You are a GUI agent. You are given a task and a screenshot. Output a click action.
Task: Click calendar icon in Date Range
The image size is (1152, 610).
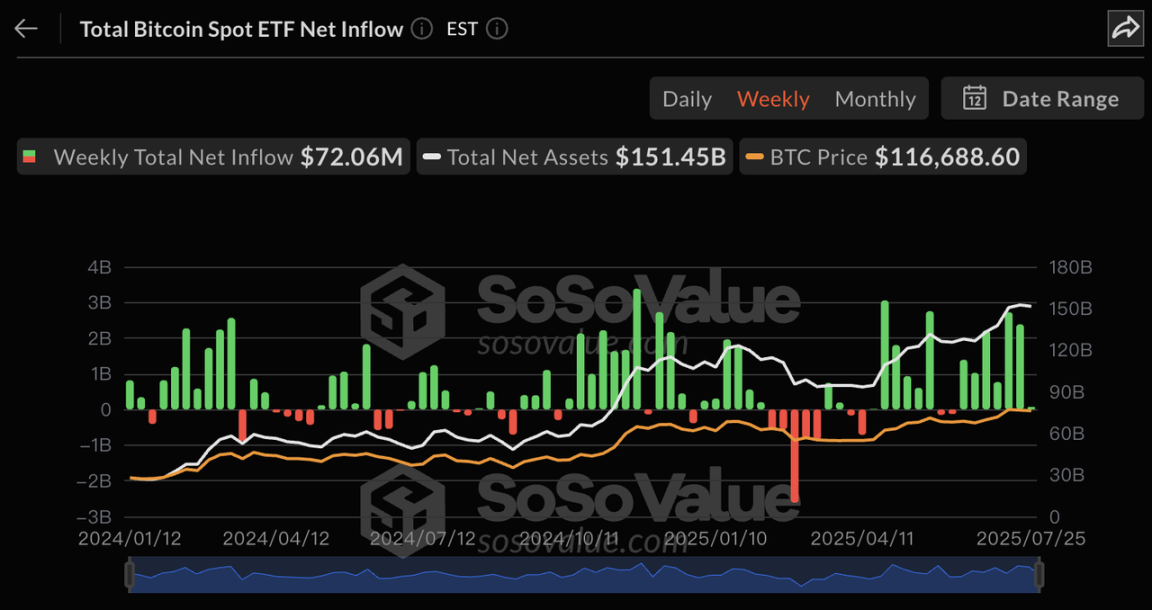click(974, 98)
